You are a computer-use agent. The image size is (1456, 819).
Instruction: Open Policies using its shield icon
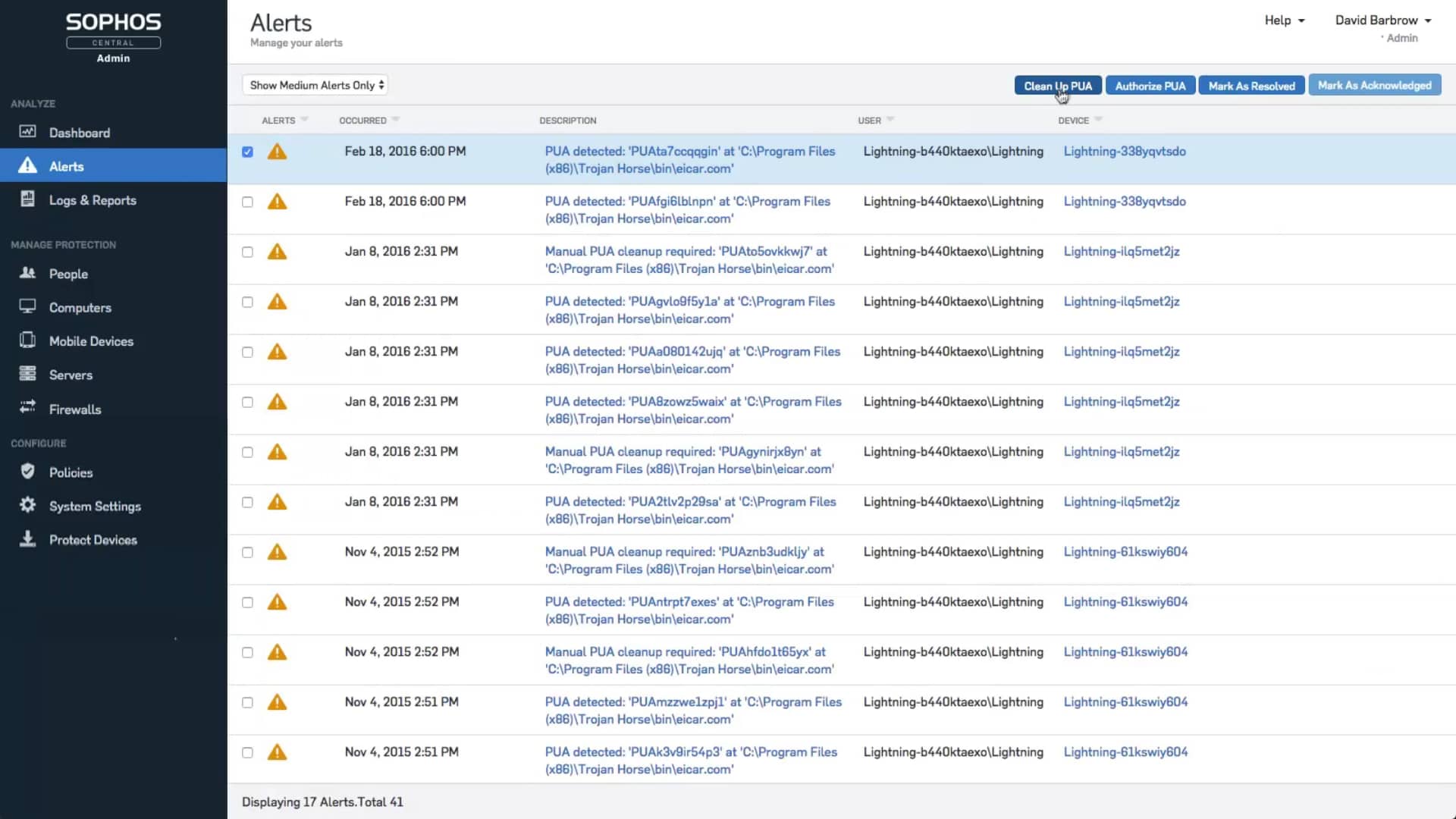click(x=27, y=471)
